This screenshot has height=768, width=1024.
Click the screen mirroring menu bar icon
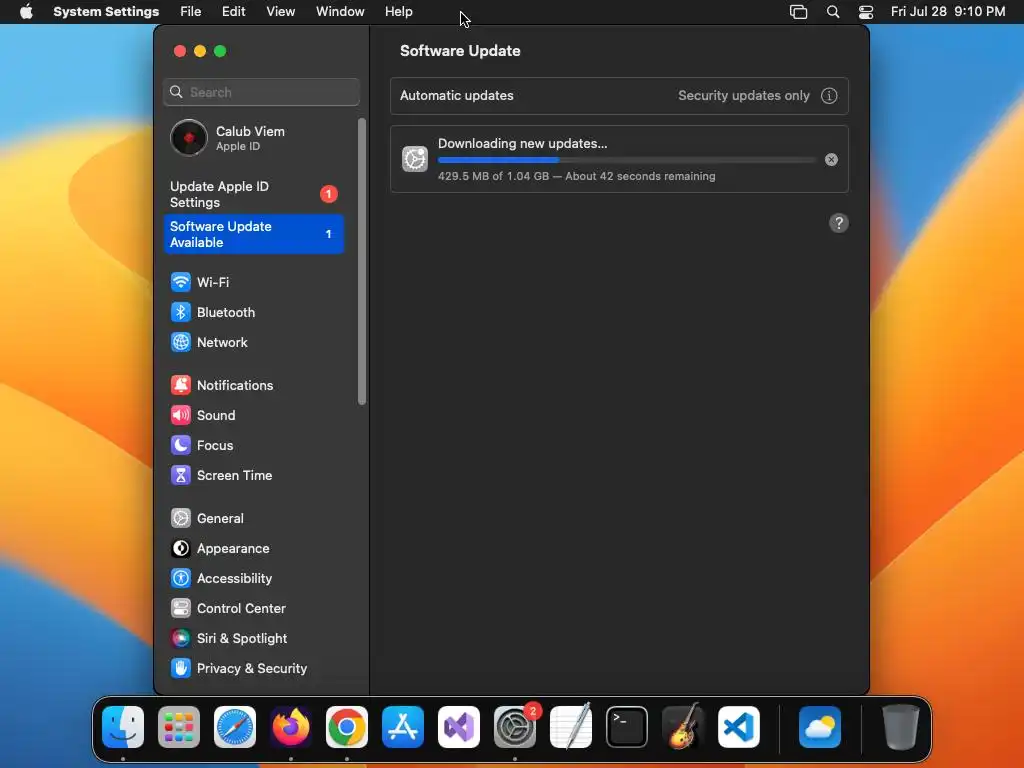798,12
